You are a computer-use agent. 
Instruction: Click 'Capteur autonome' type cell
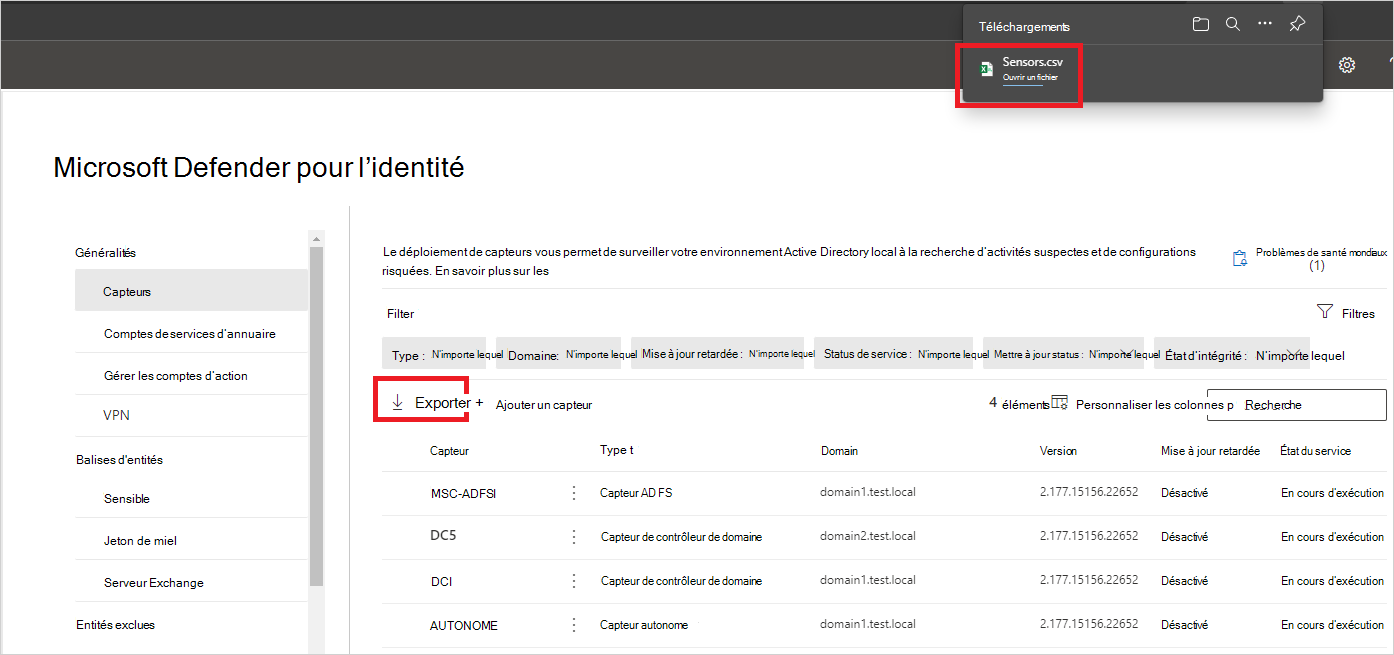pyautogui.click(x=644, y=625)
